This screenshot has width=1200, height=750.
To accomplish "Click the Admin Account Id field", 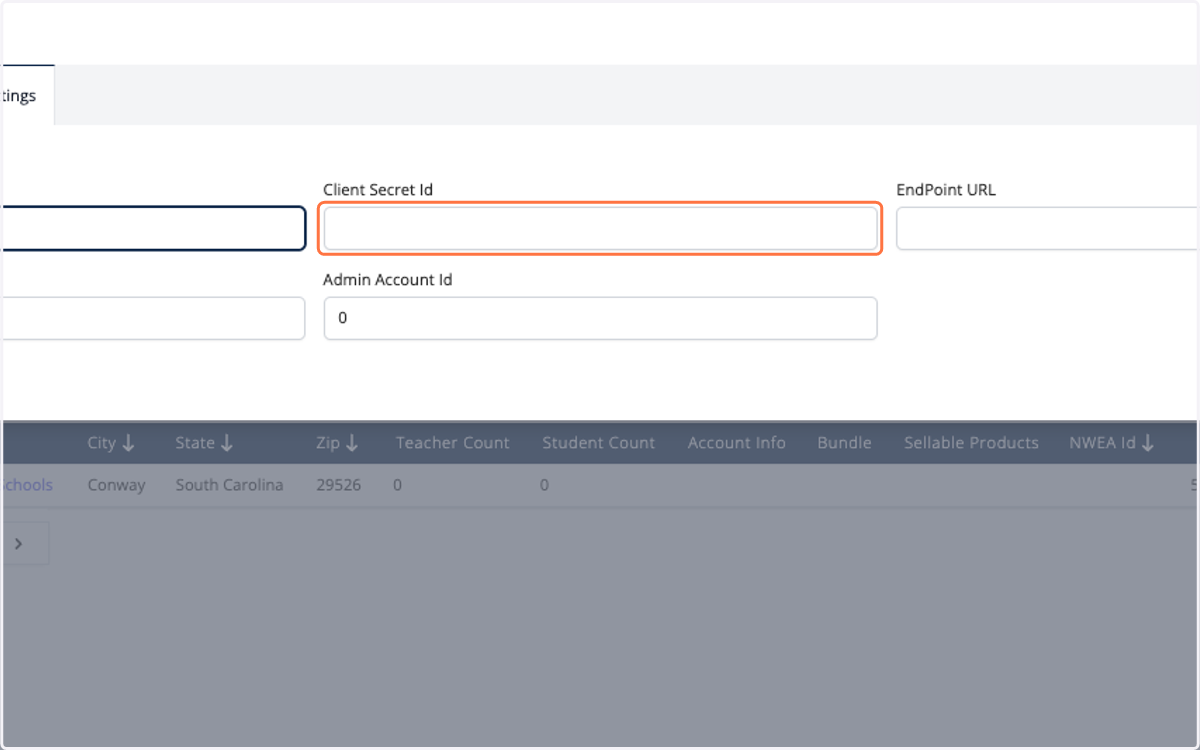I will coord(600,318).
